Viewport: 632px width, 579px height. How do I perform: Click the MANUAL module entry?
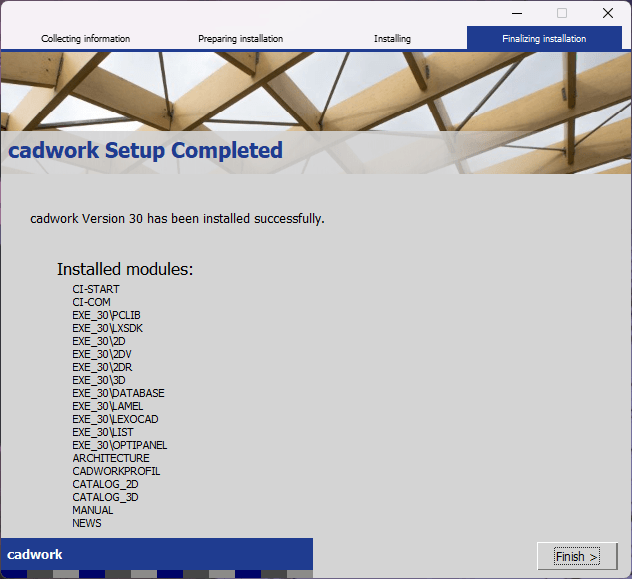coord(93,510)
